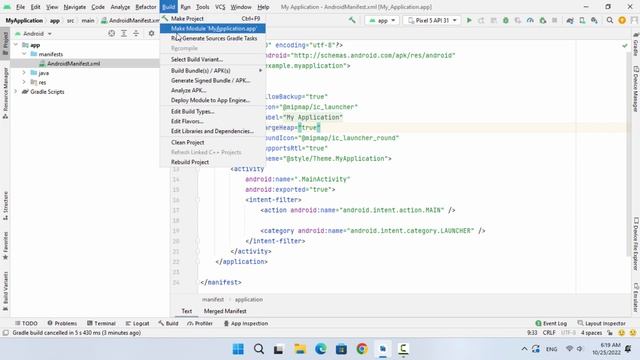Open Resource Manager sidebar tab
The width and height of the screenshot is (640, 360).
[5, 93]
